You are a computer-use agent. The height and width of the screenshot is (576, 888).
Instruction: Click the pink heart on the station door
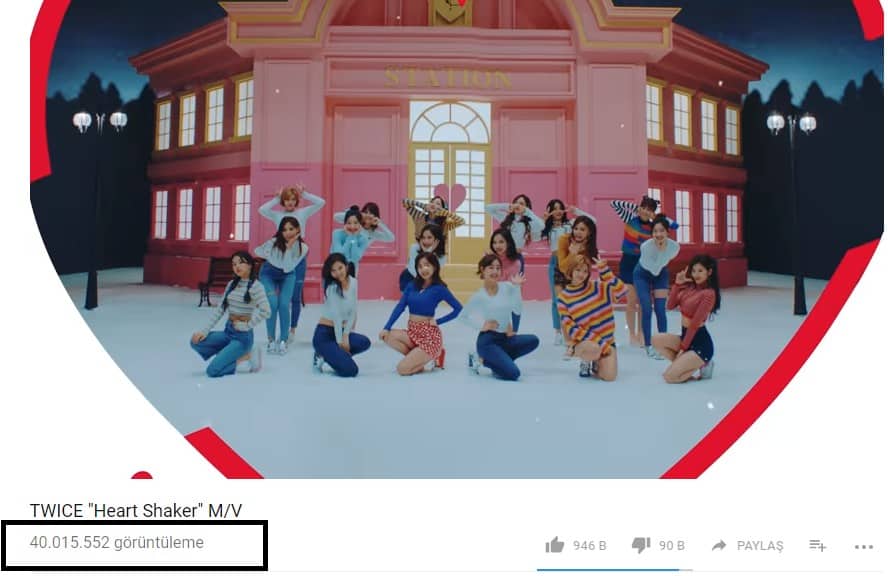(x=450, y=197)
